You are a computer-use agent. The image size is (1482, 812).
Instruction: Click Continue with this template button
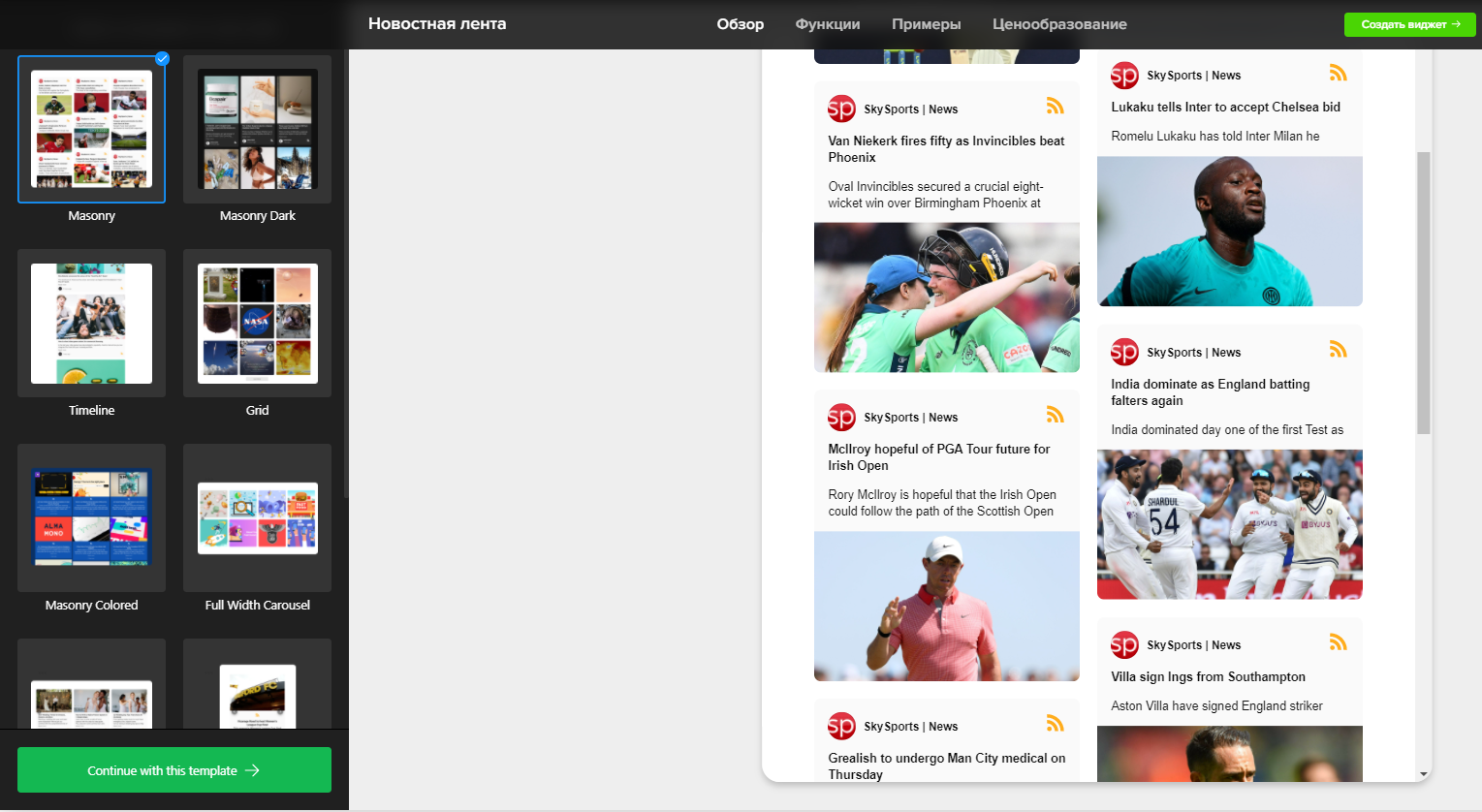[174, 770]
